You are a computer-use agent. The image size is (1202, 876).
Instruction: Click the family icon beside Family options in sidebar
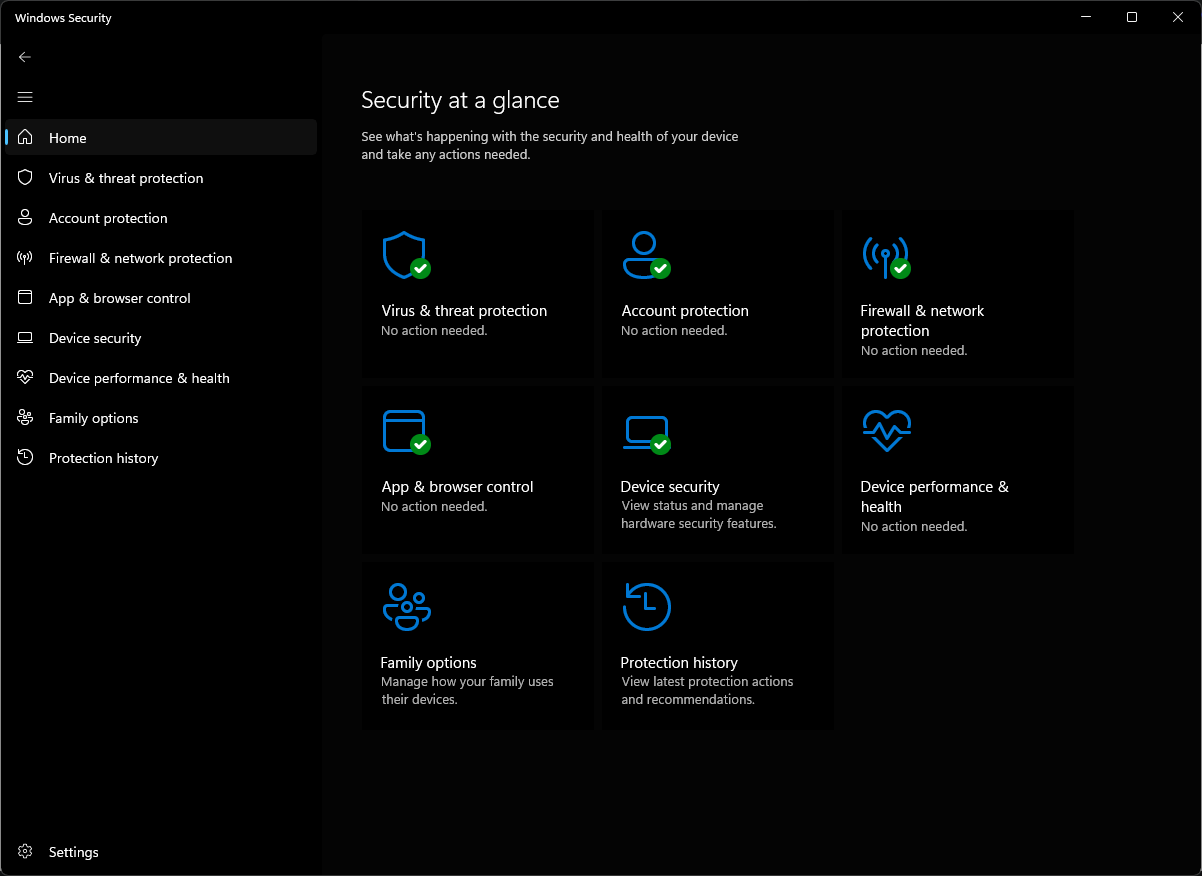coord(25,418)
